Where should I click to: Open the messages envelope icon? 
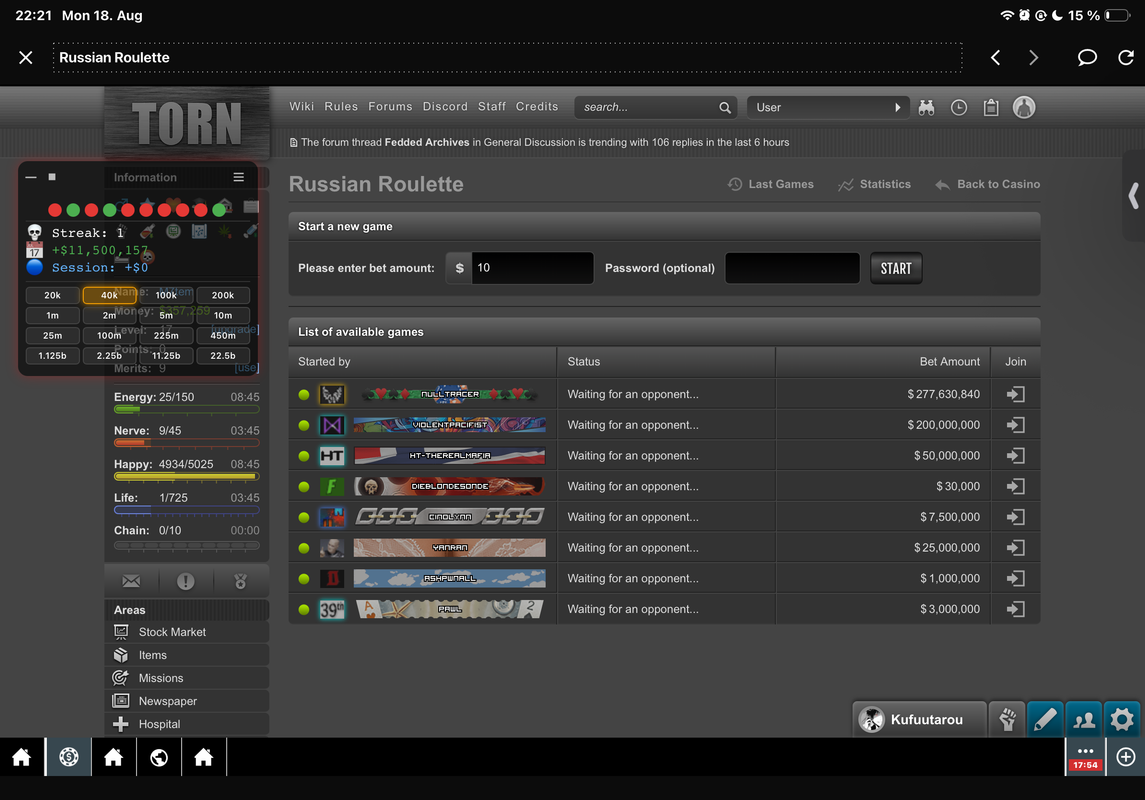tap(131, 581)
